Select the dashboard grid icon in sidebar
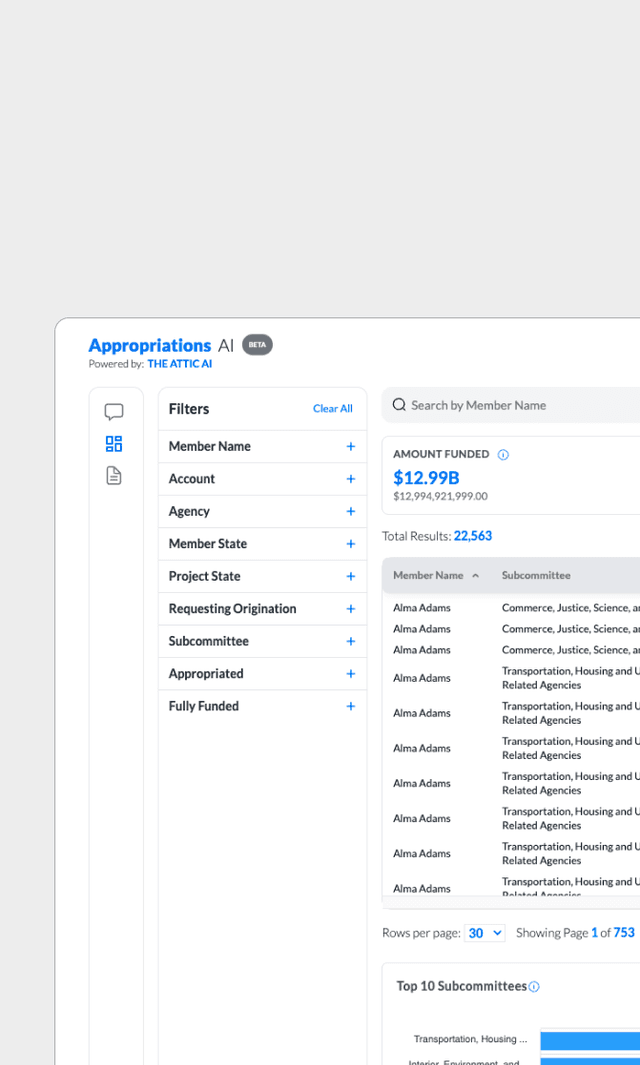Image resolution: width=640 pixels, height=1065 pixels. [x=114, y=444]
